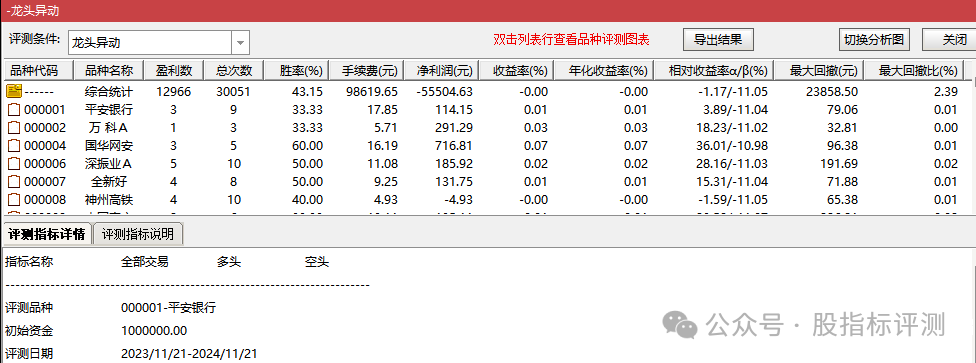Image resolution: width=976 pixels, height=363 pixels.
Task: Sort by 净利润(元) column header
Action: [x=441, y=70]
